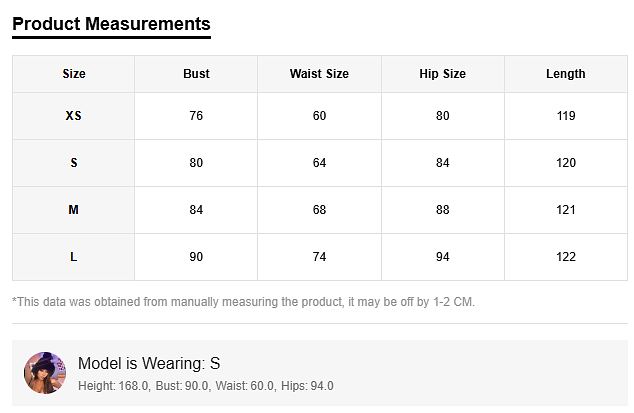
Task: Click the Length column header
Action: 565,74
